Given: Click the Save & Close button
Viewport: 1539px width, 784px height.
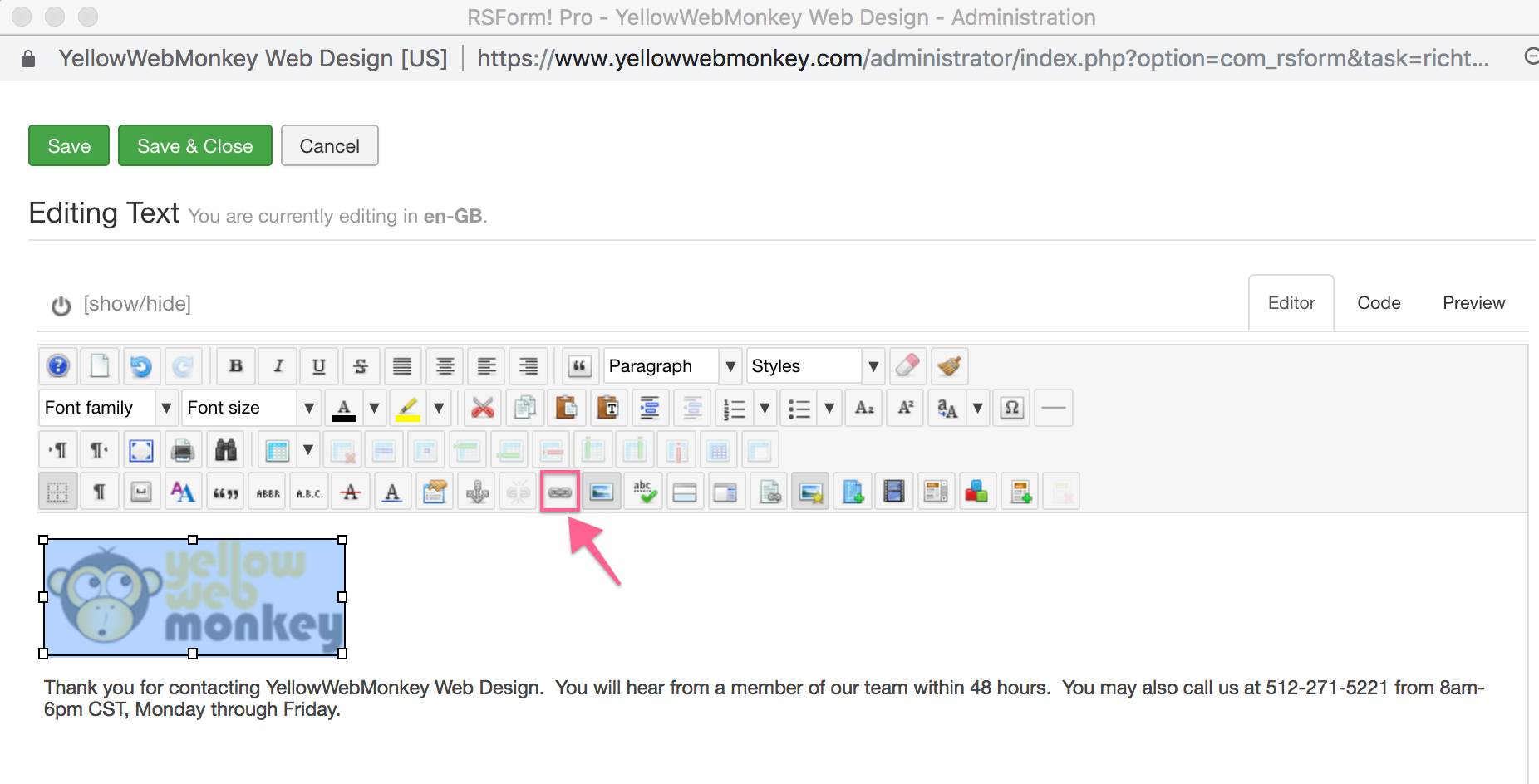Looking at the screenshot, I should [194, 145].
